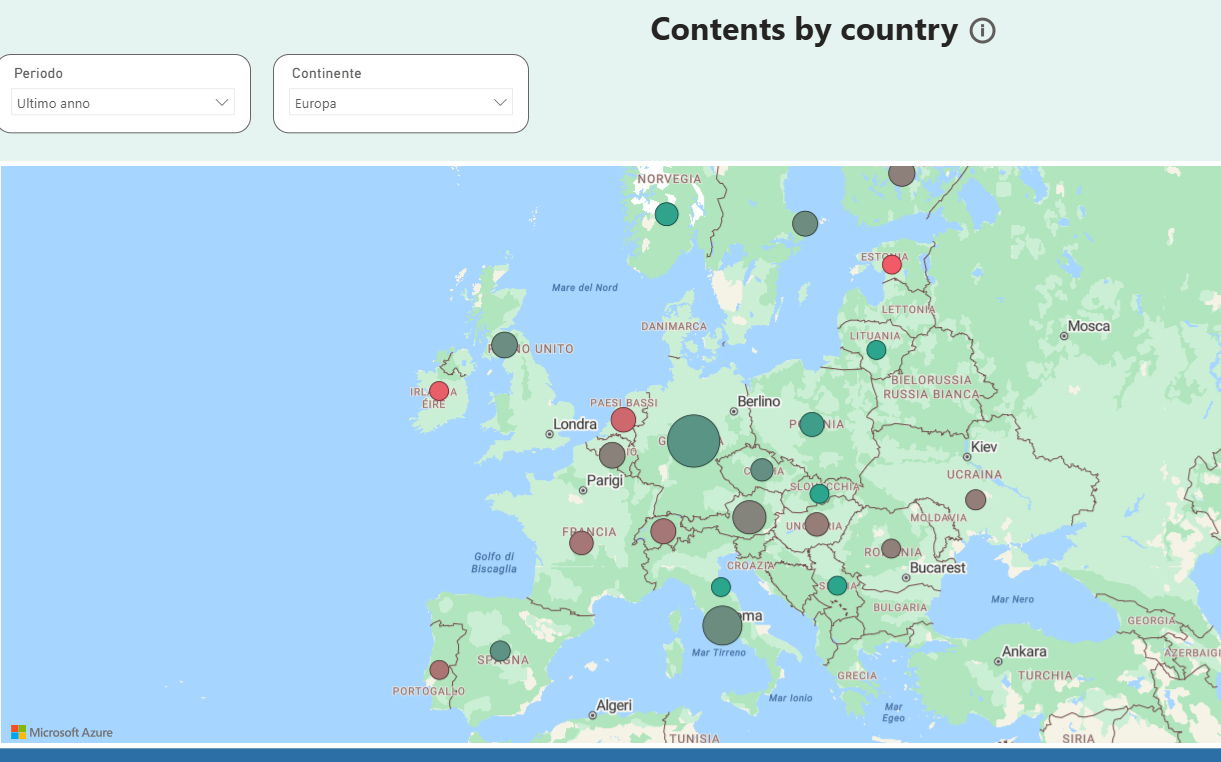Select the red bubble over Ireland
The width and height of the screenshot is (1221, 762).
tap(439, 391)
